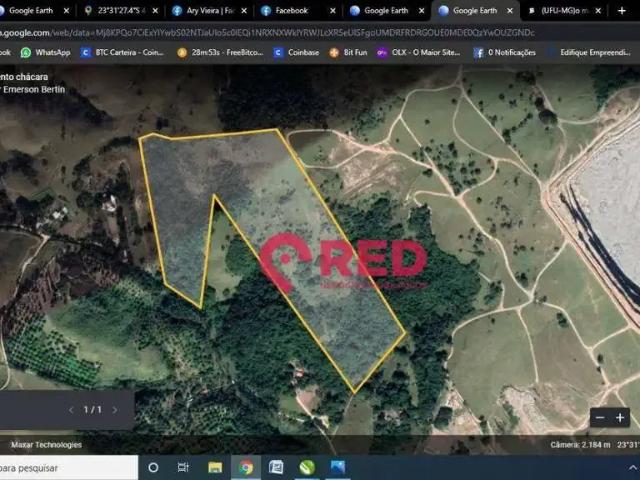Go to the next slide arrow
Screen dimensions: 640x480
(x=115, y=410)
